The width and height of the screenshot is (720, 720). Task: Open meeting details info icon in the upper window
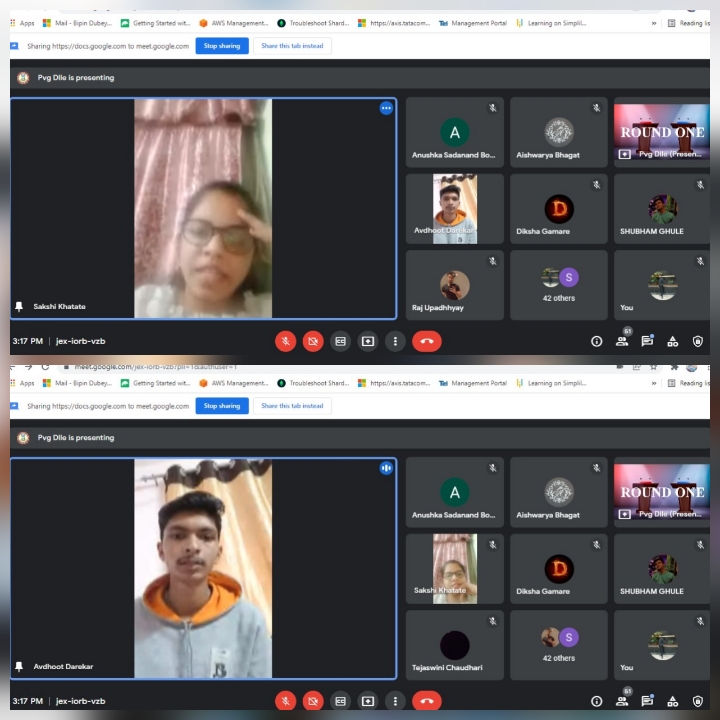[597, 341]
